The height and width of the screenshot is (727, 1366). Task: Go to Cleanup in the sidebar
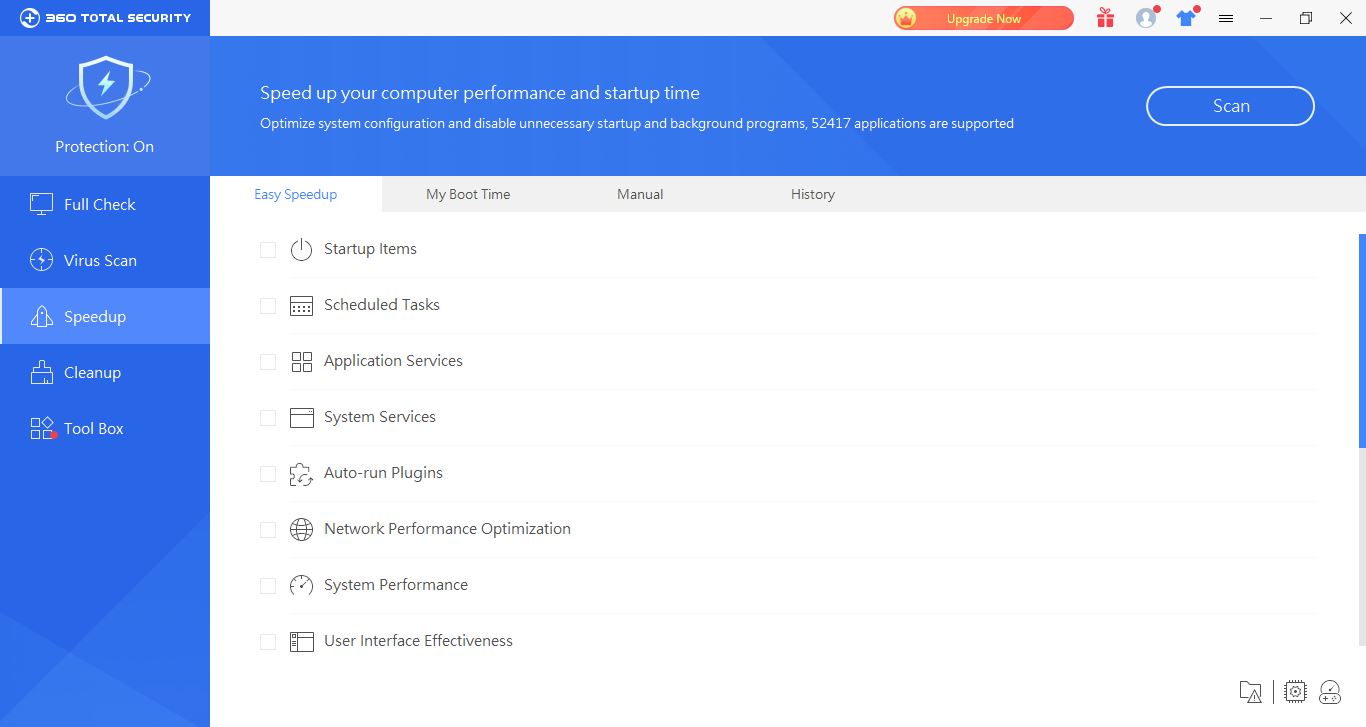pyautogui.click(x=92, y=372)
